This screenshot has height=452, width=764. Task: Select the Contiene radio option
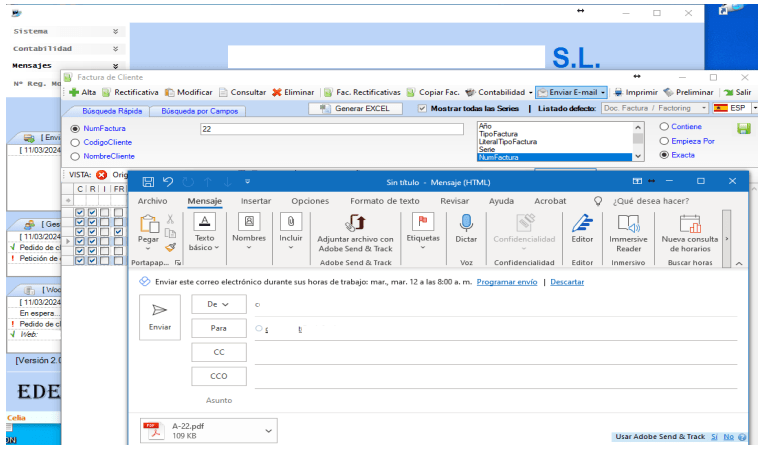tap(664, 127)
